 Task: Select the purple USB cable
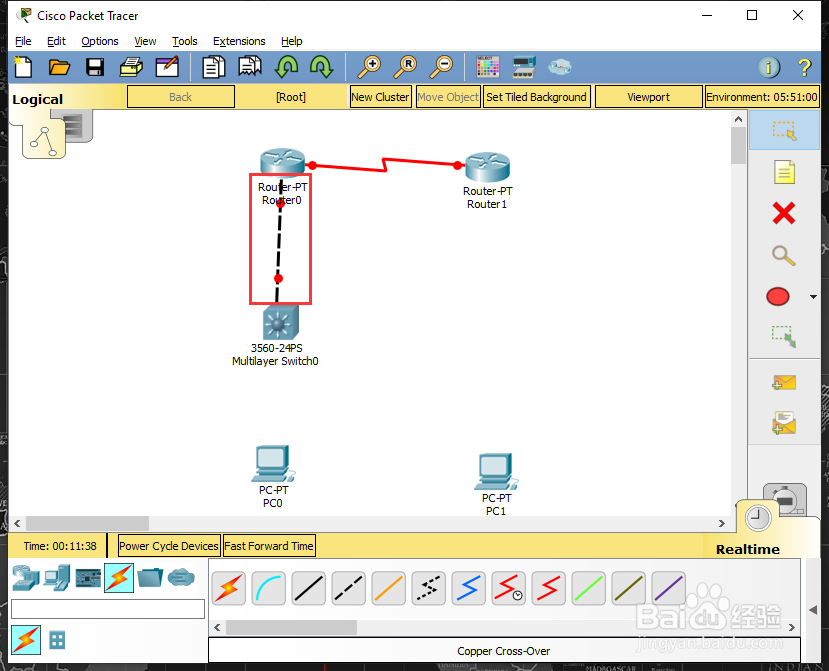(x=668, y=588)
